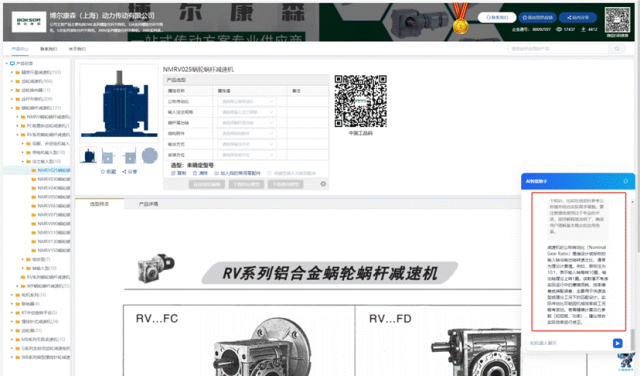640x376 pixels.
Task: Click the blue send arrow in AI chat
Action: [618, 343]
